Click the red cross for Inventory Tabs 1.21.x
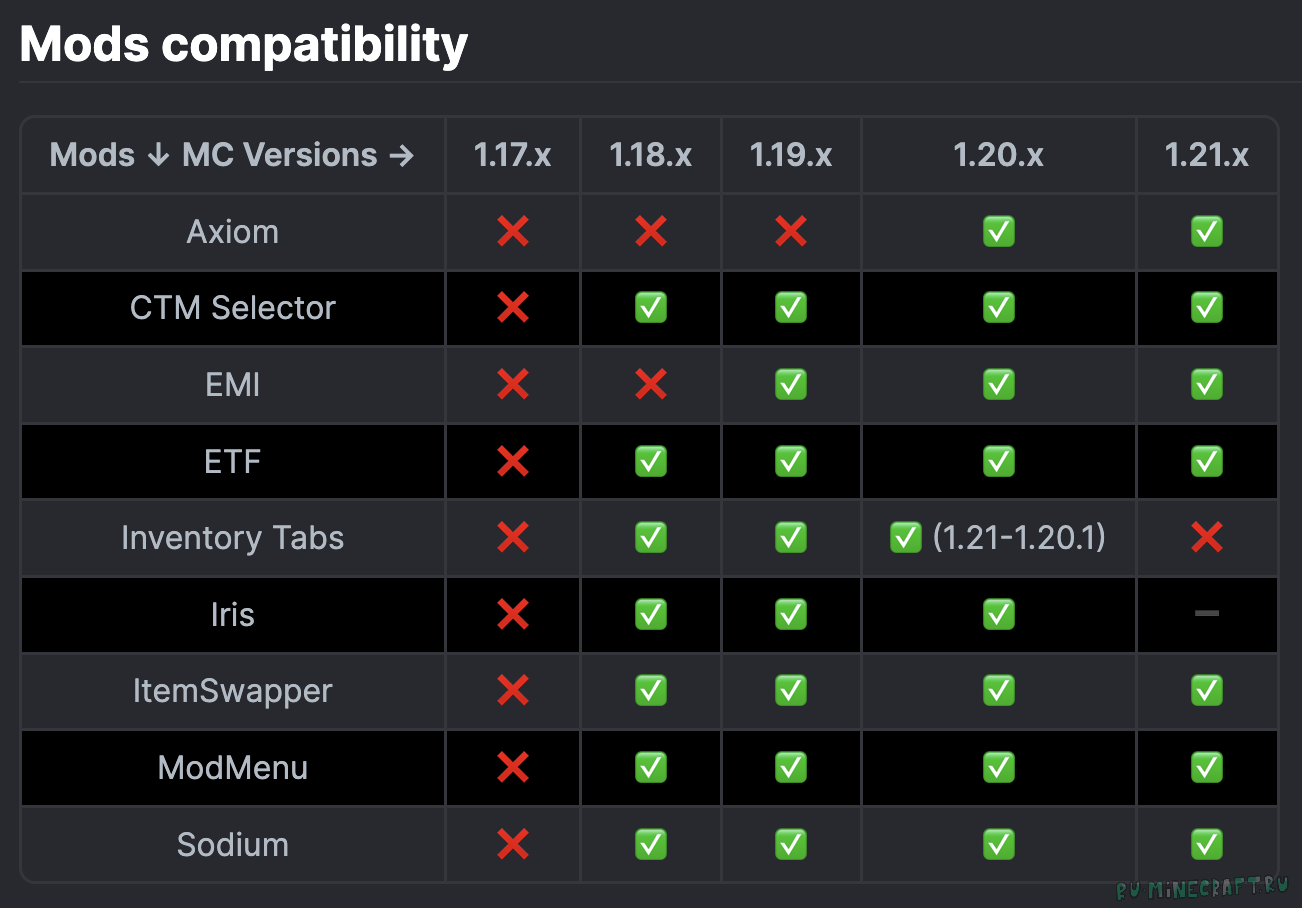The image size is (1302, 908). coord(1207,538)
